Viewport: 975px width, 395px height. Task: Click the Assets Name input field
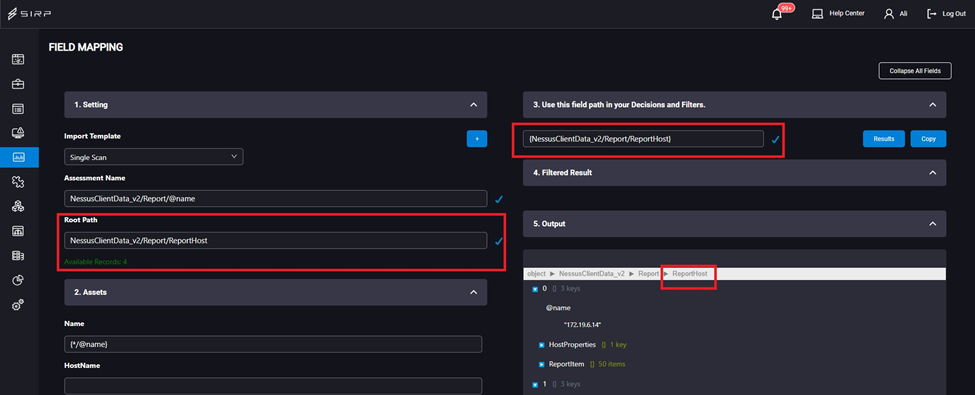273,344
